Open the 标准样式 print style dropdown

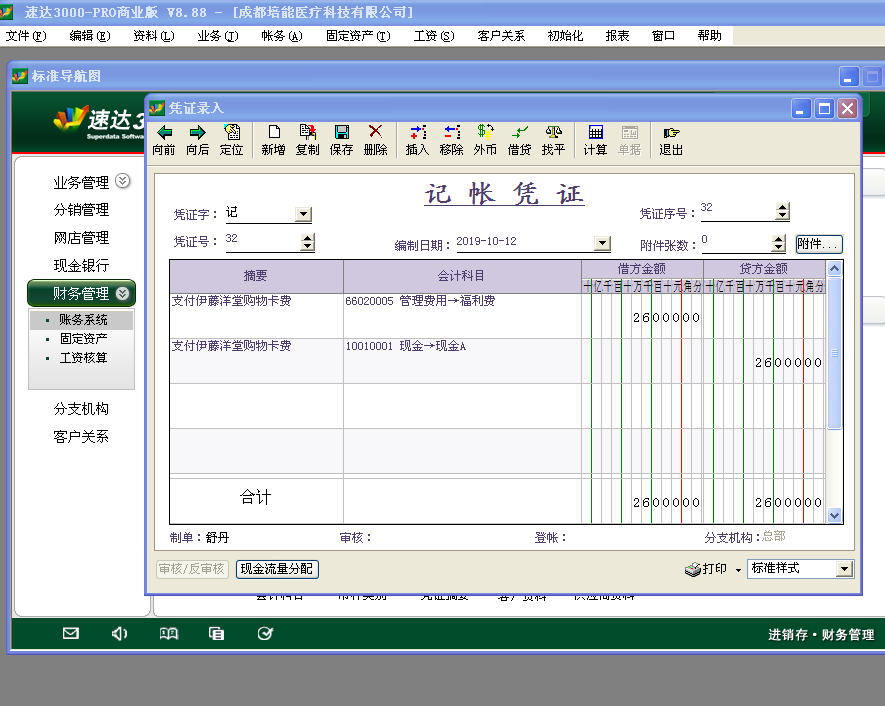[844, 569]
